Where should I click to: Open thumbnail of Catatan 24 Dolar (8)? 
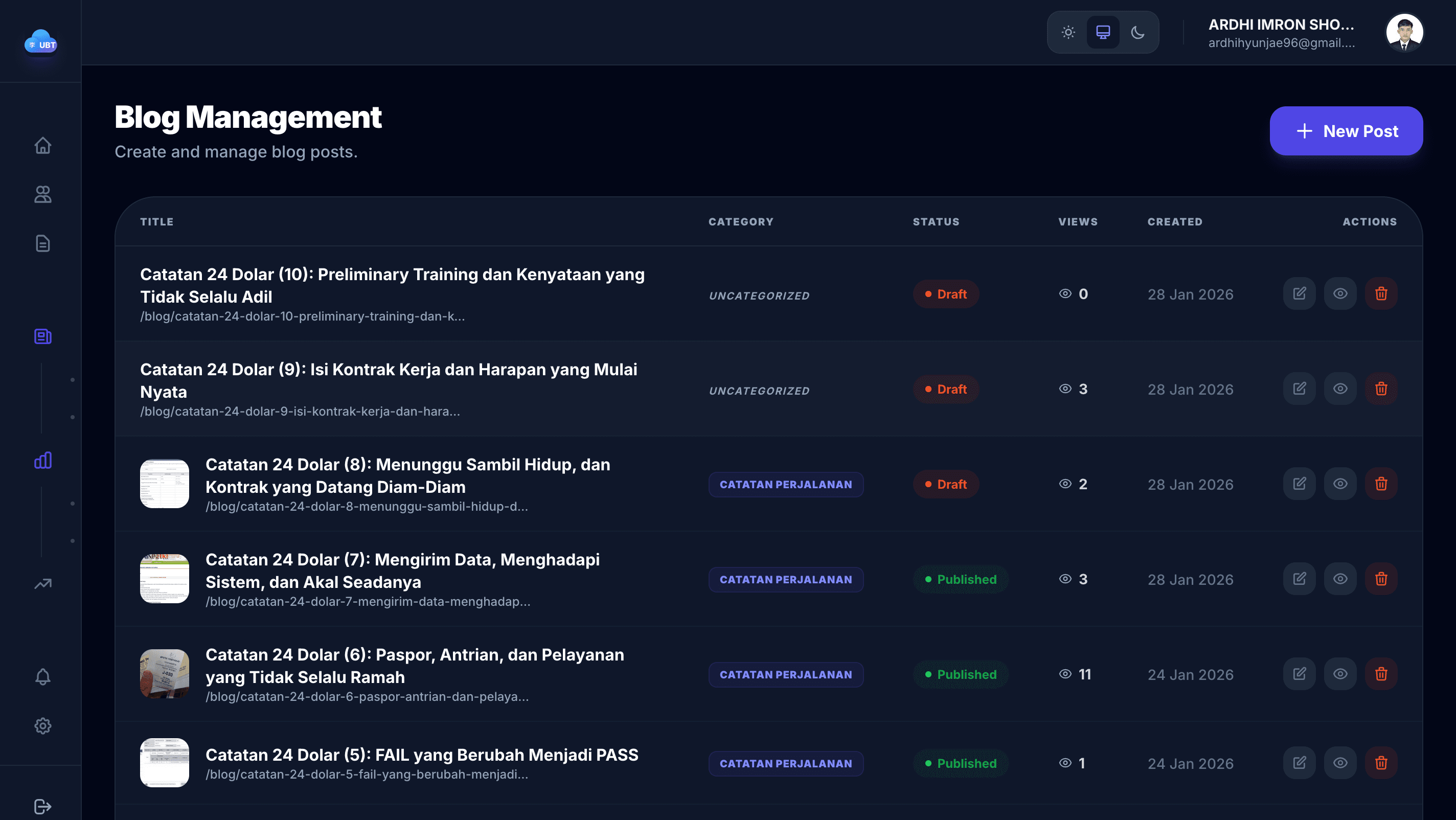(x=164, y=484)
